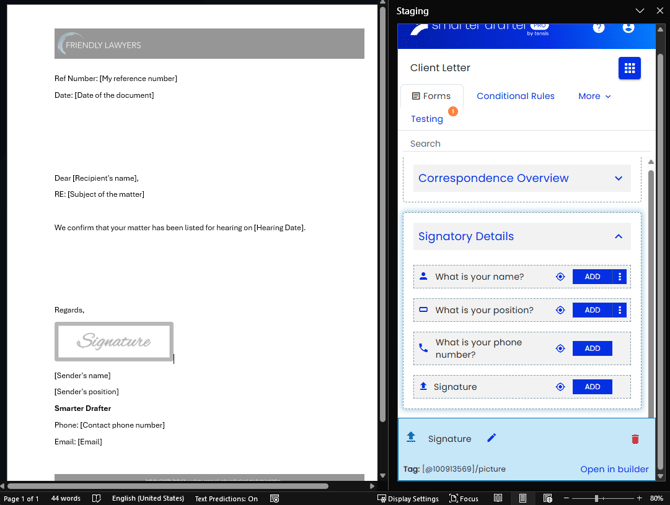Click '[Hearing Date]' placeholder
Screen dimensions: 670x505
point(279,228)
